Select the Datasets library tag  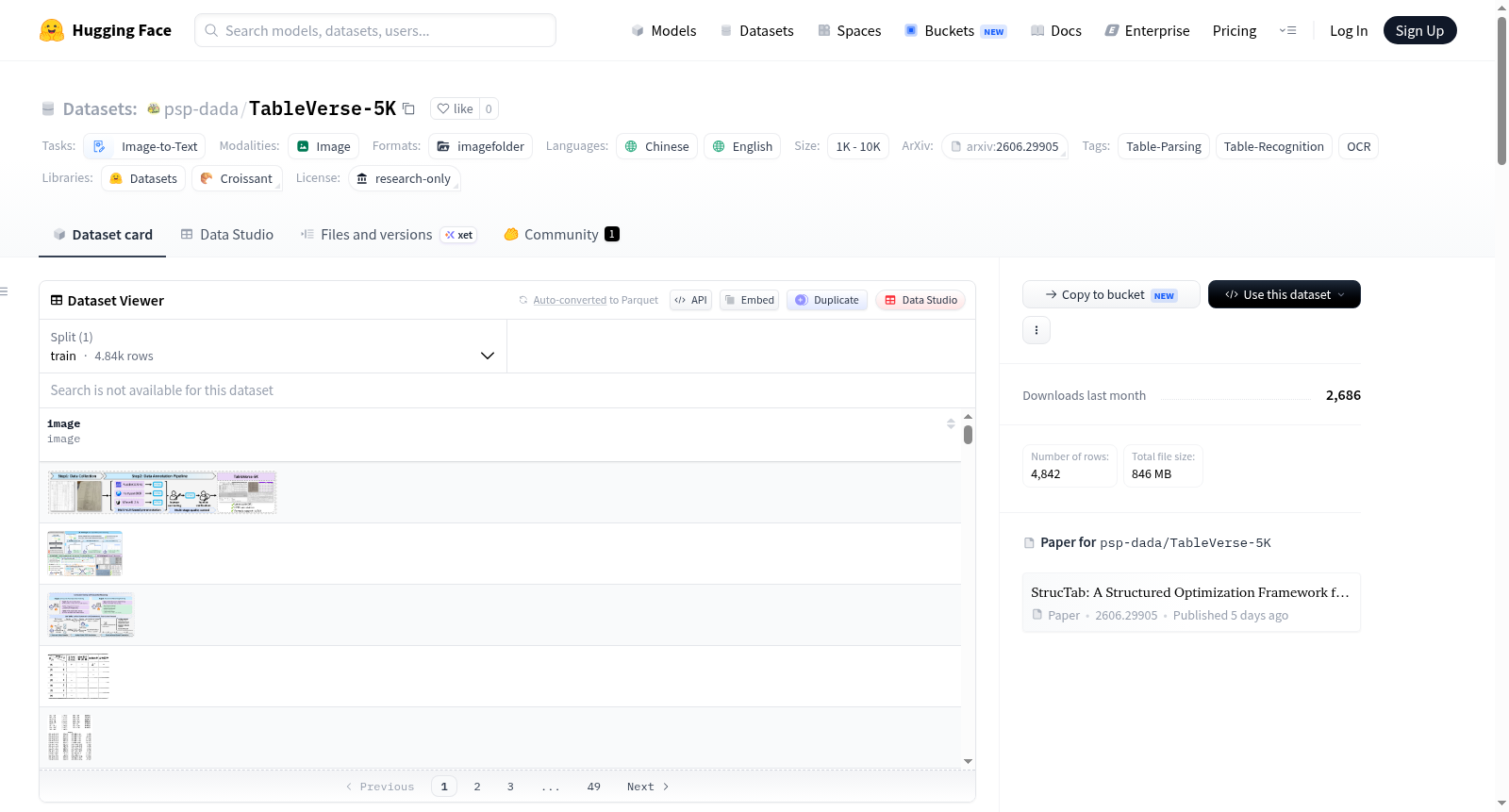click(x=143, y=178)
